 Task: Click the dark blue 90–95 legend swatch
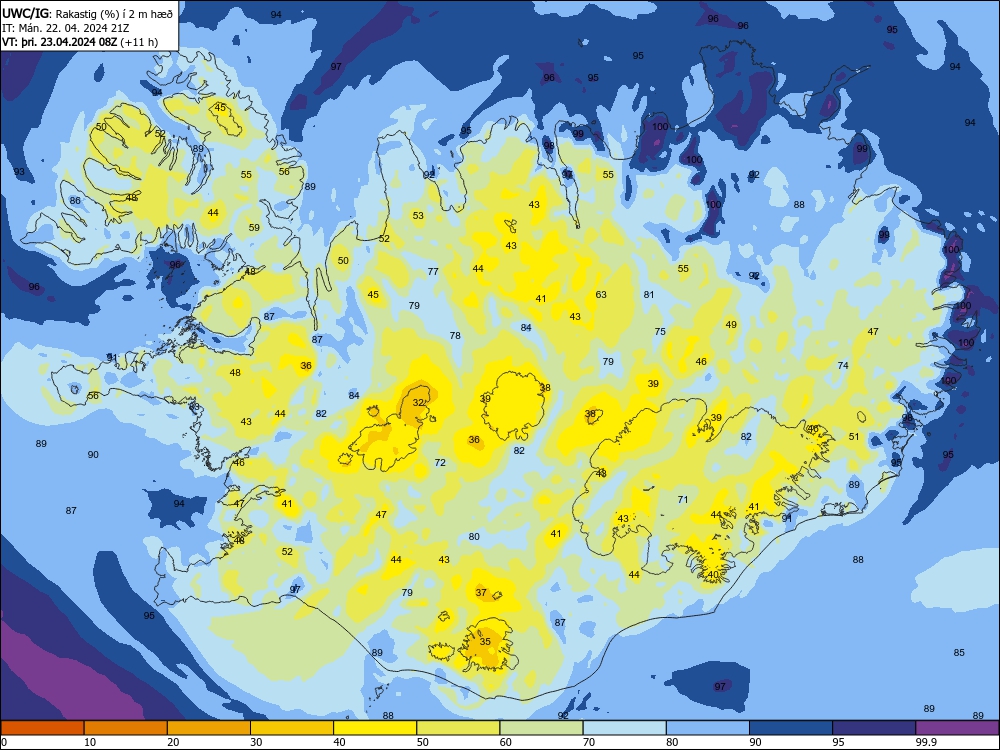791,728
